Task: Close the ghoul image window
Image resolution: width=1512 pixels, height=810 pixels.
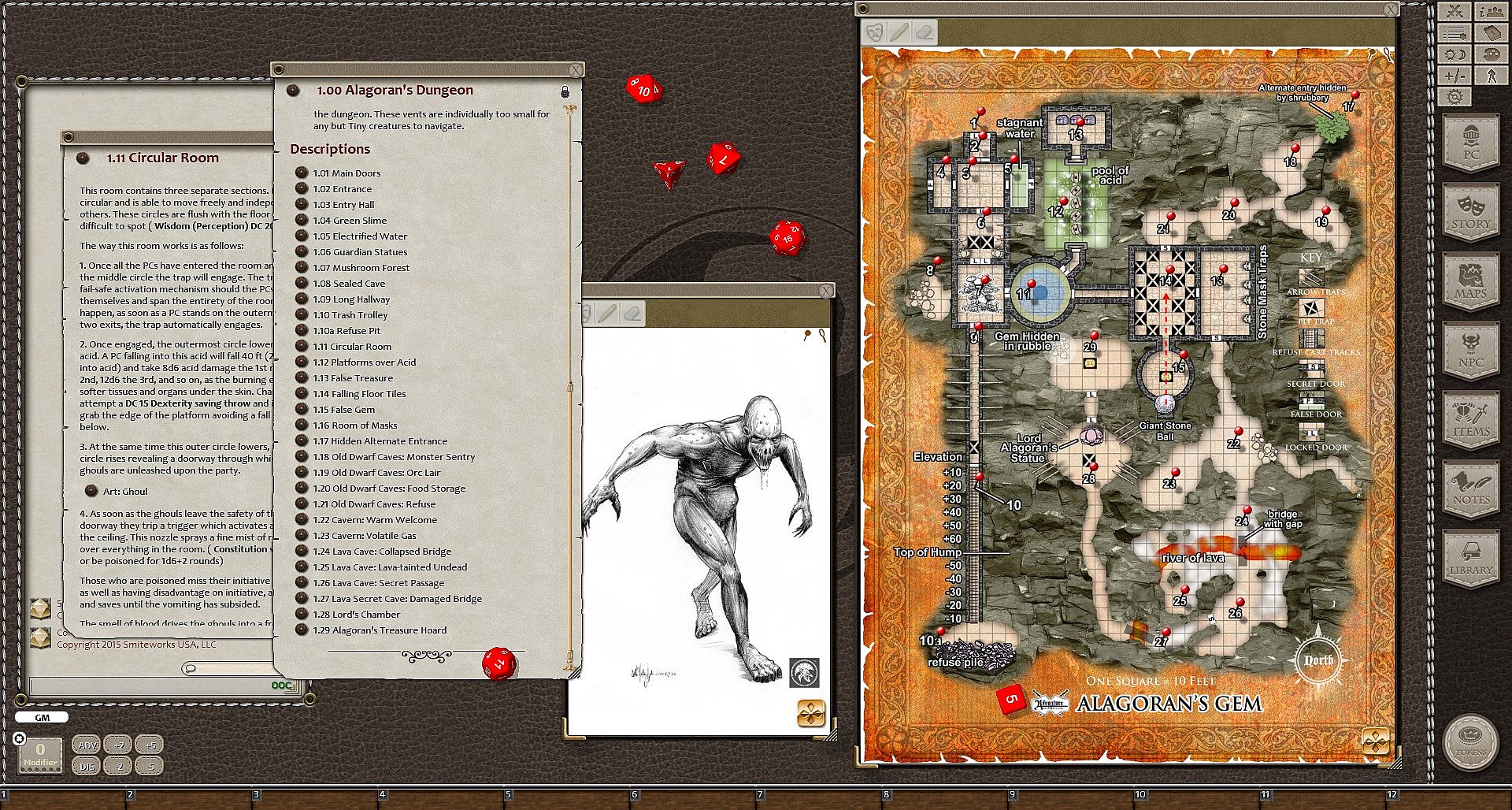Action: click(826, 291)
